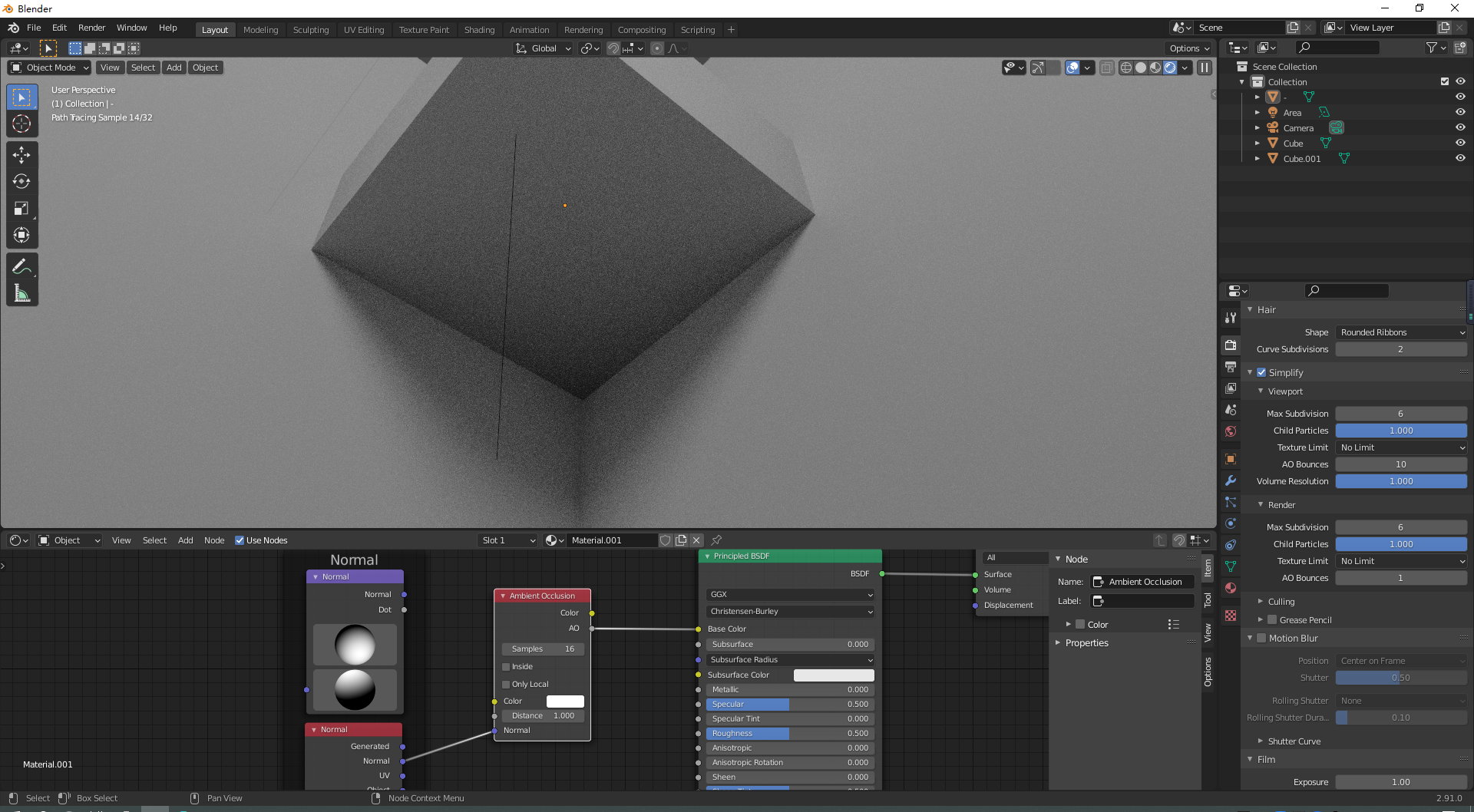
Task: Open the File menu
Action: click(34, 28)
